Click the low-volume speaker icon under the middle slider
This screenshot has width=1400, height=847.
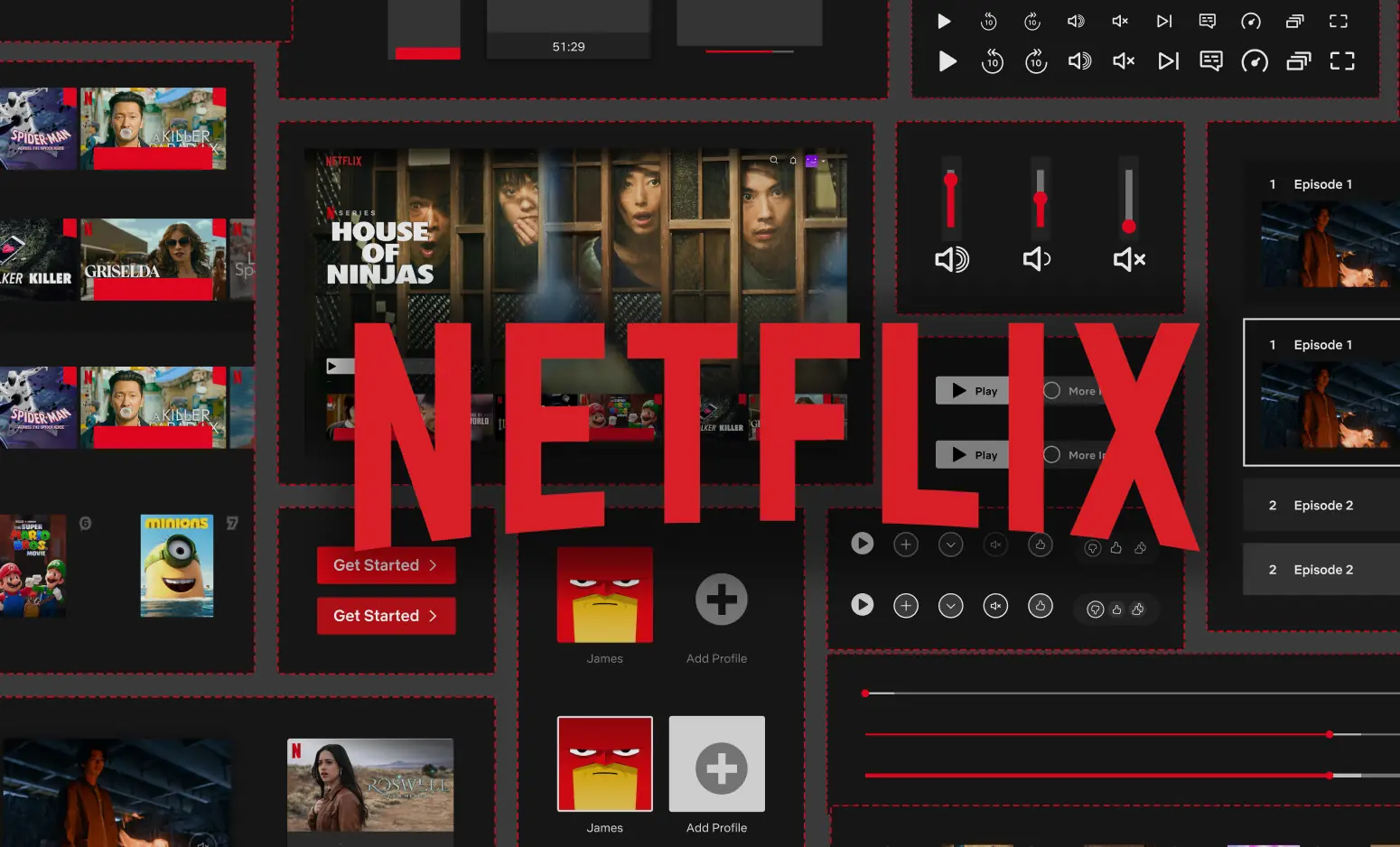pos(1037,260)
